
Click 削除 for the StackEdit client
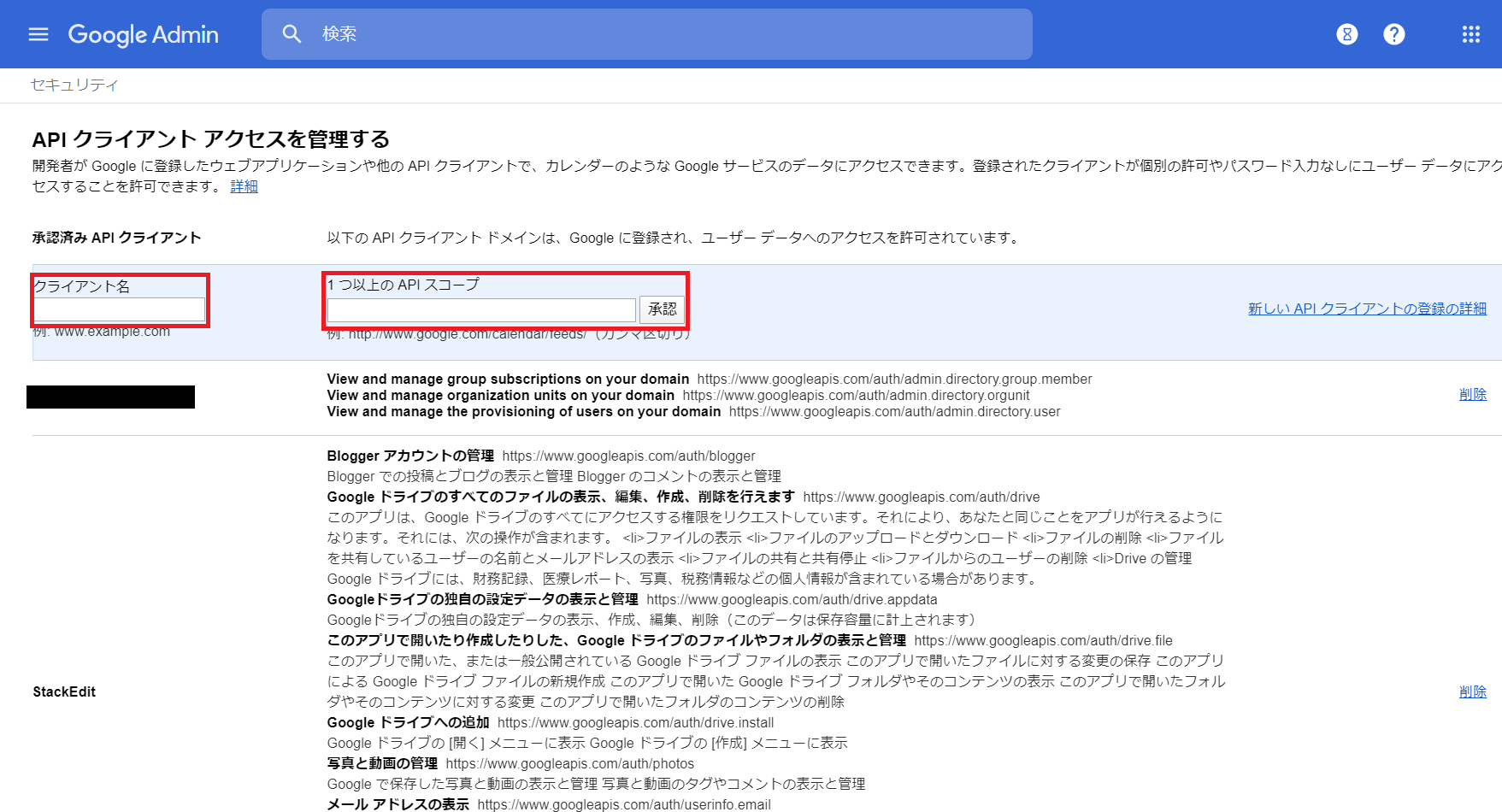(1473, 691)
